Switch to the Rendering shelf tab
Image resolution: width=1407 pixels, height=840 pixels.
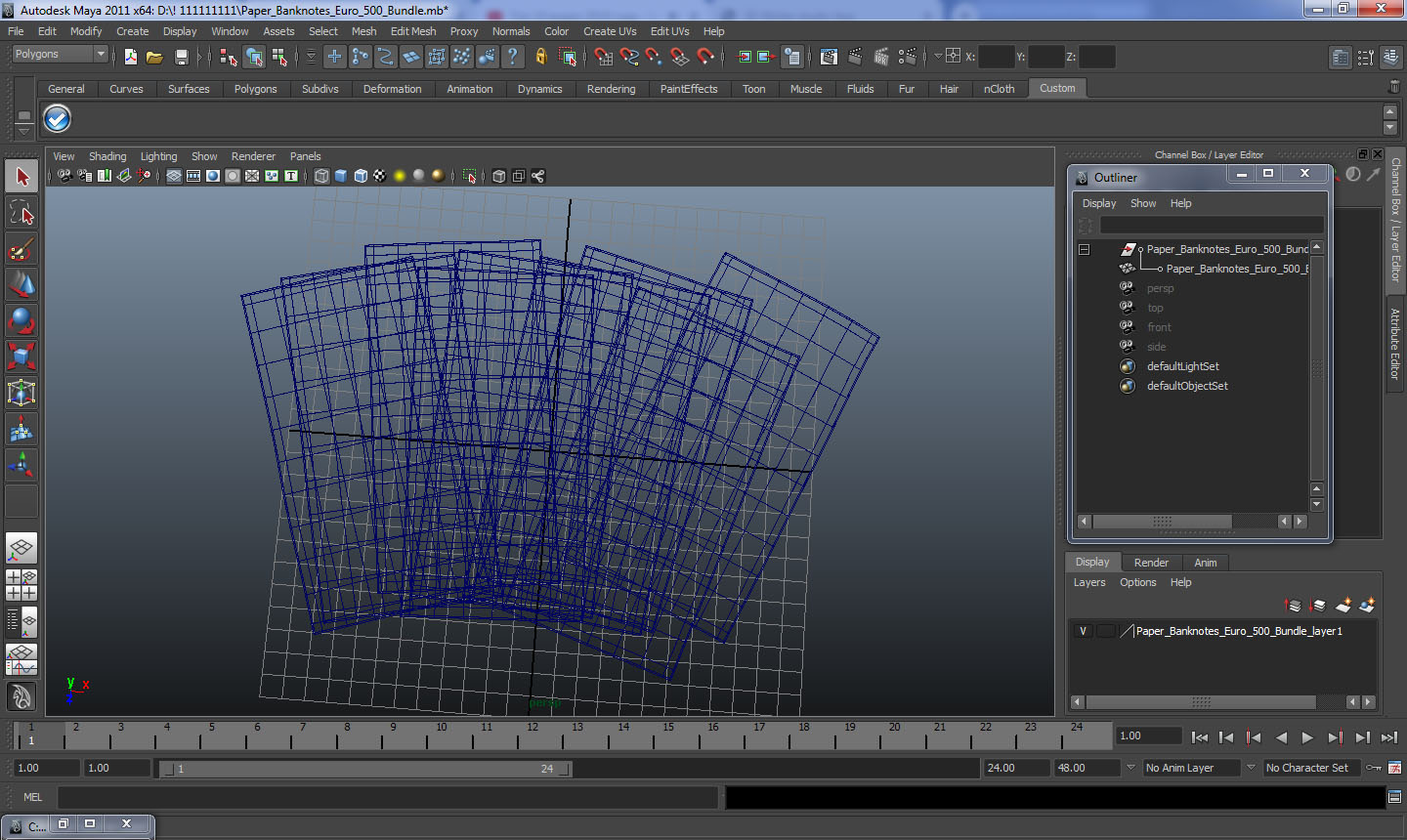click(611, 89)
